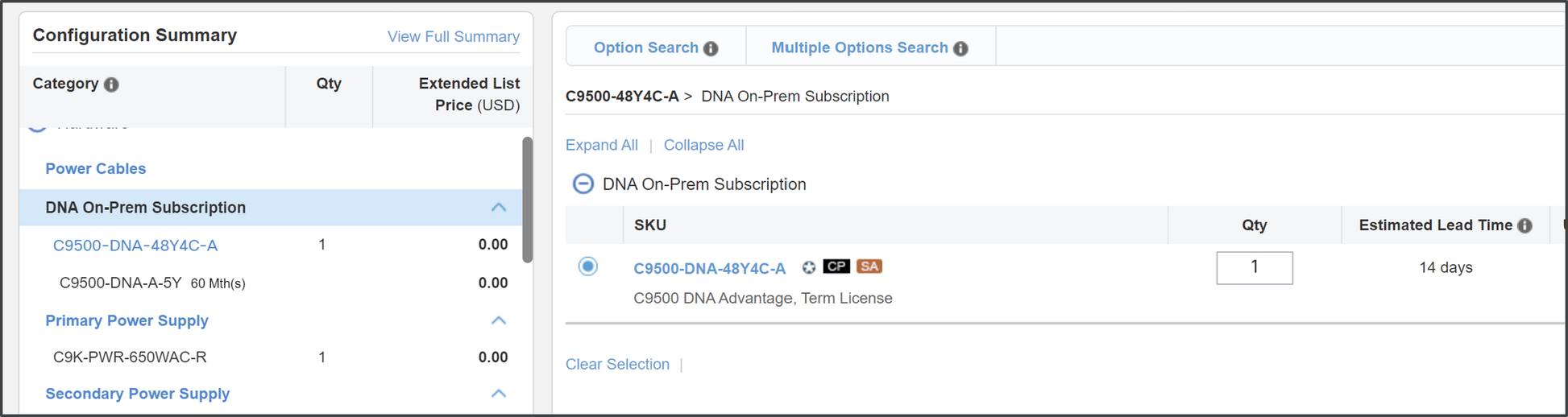This screenshot has height=417, width=1568.
Task: Select the C9500-DNA-48Y4C-A radio button
Action: pos(588,266)
